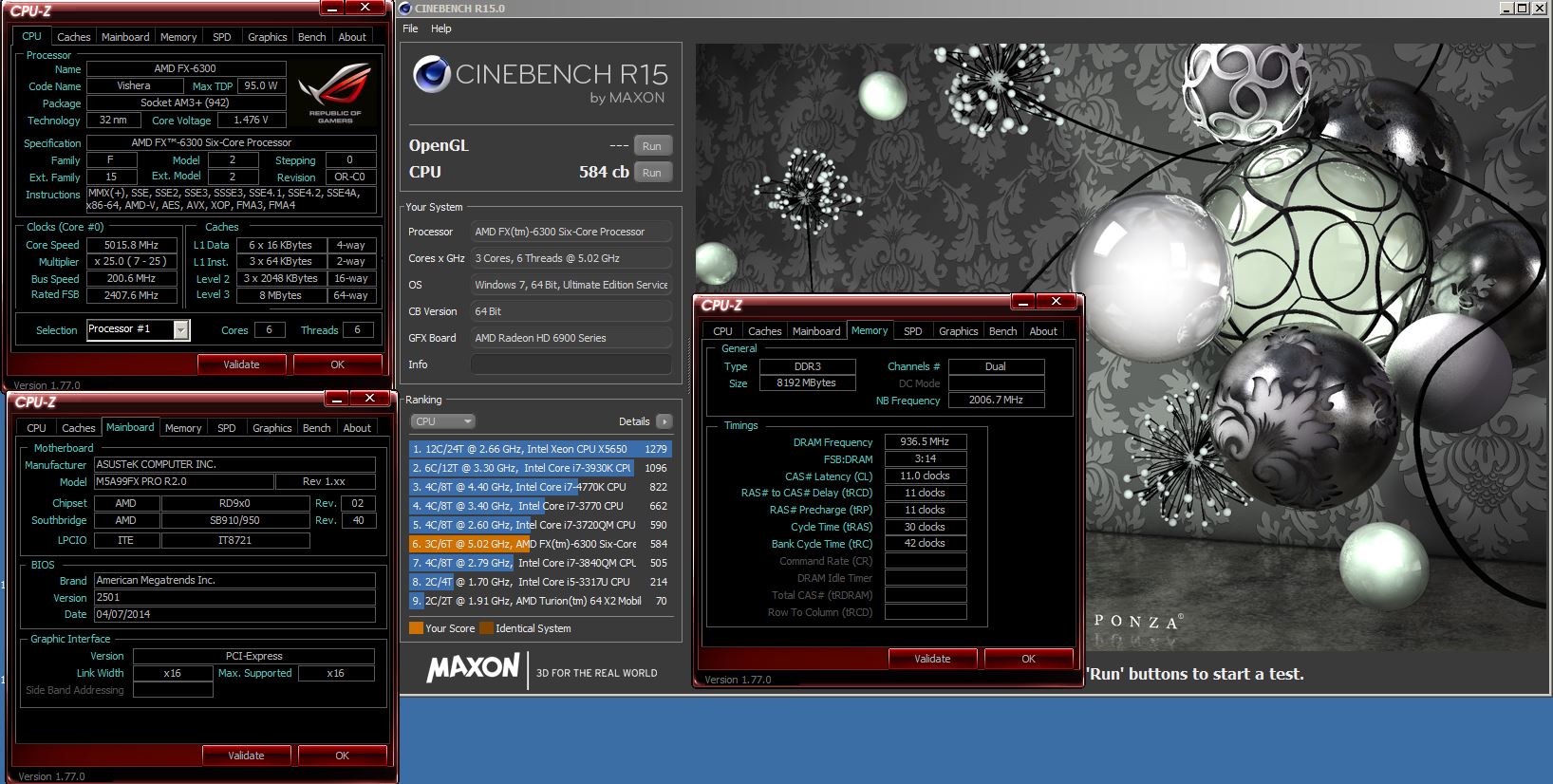Open Memory tab in Mainboard CPU-Z window
The image size is (1553, 784).
183,428
